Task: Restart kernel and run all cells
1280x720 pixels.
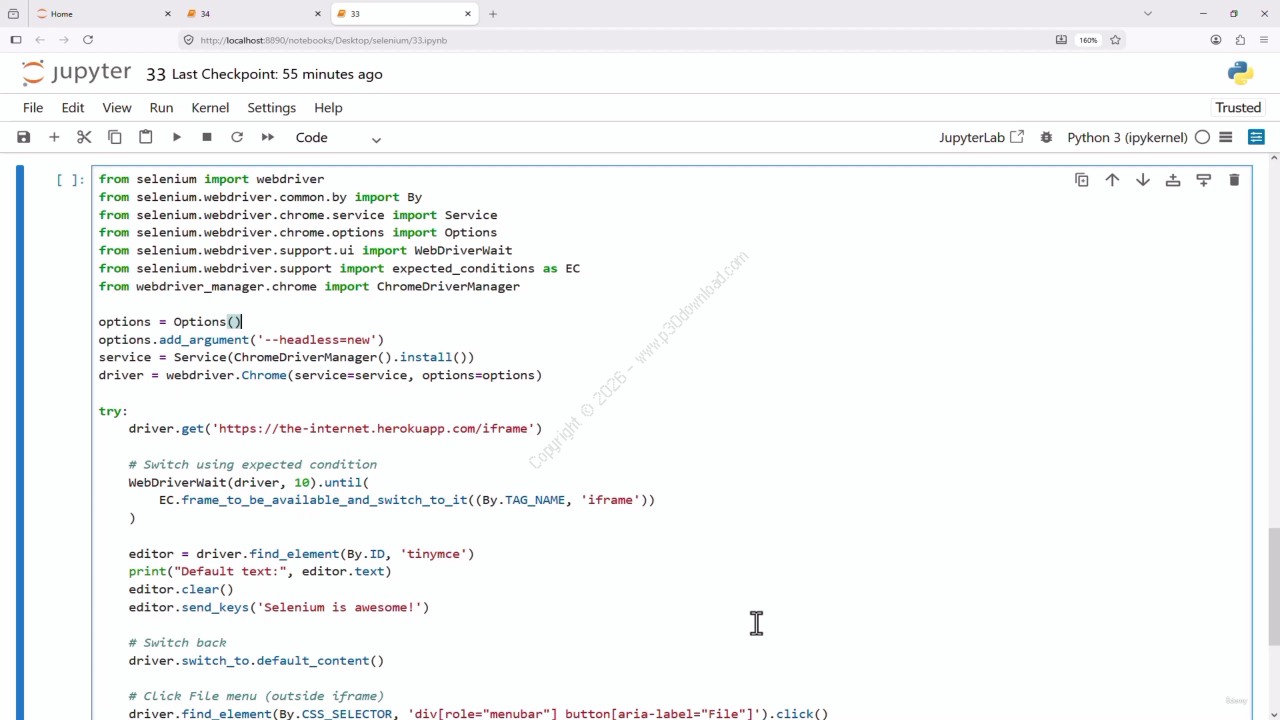Action: click(x=268, y=137)
